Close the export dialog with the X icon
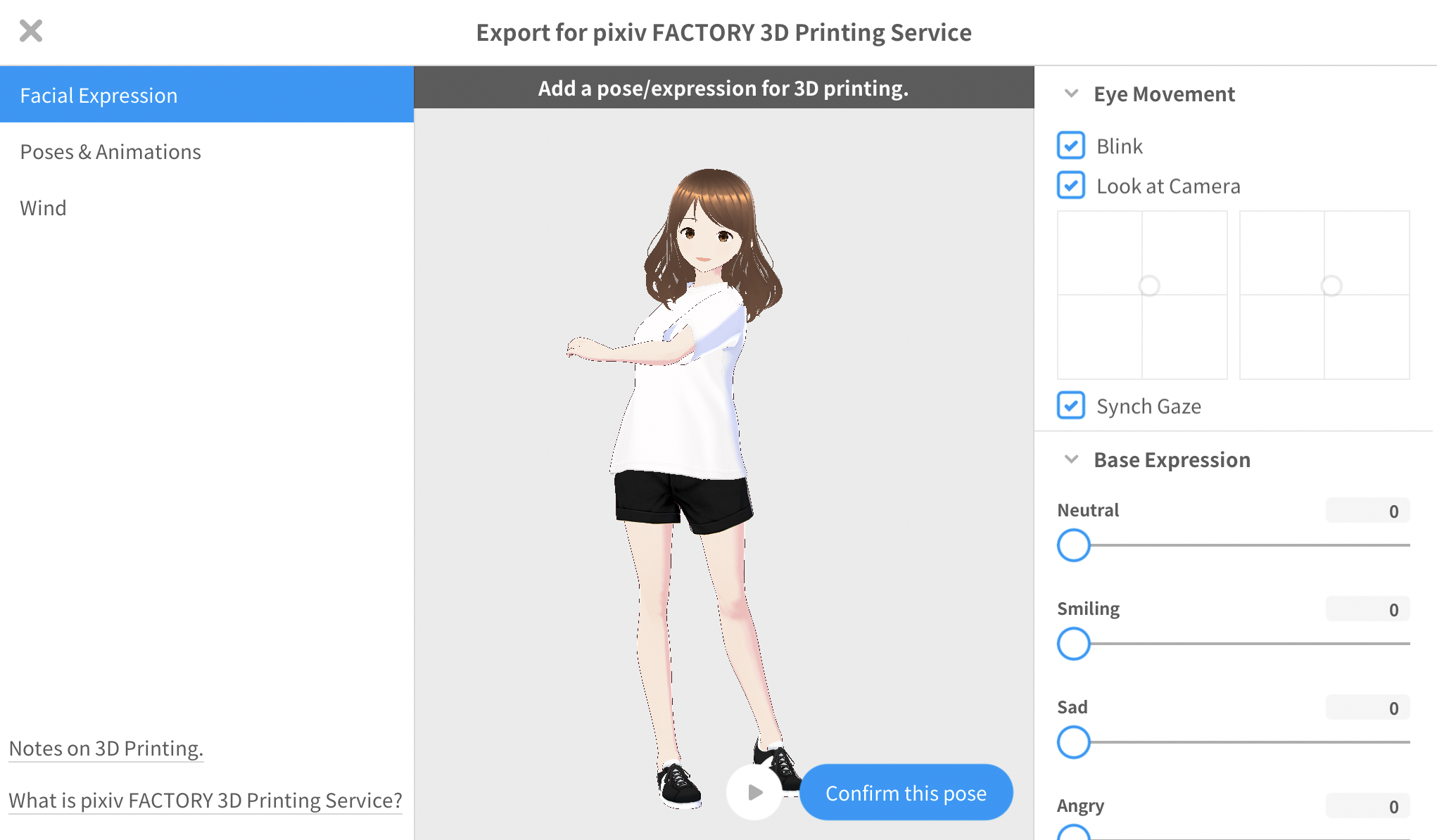This screenshot has height=840, width=1437. click(31, 31)
